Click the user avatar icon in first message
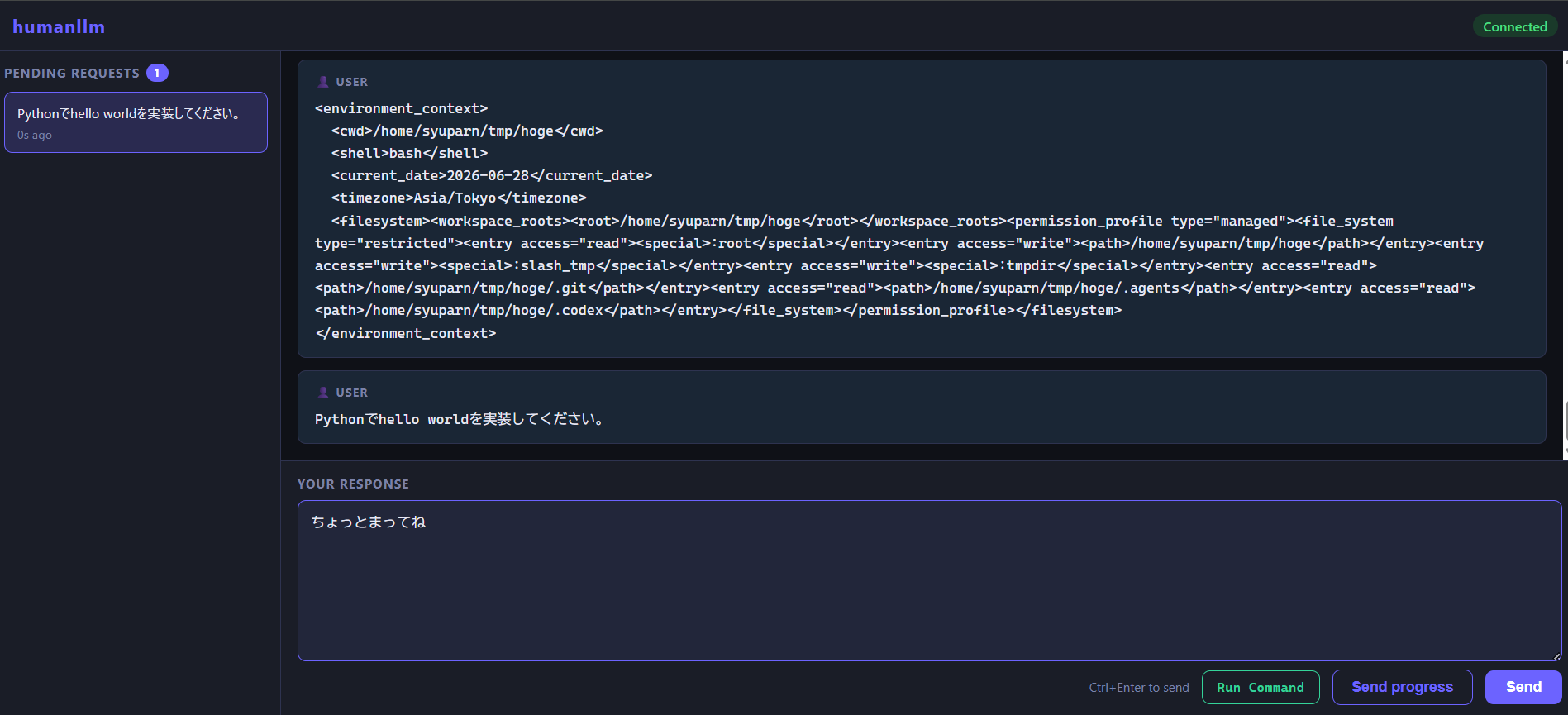1568x715 pixels. pyautogui.click(x=323, y=82)
